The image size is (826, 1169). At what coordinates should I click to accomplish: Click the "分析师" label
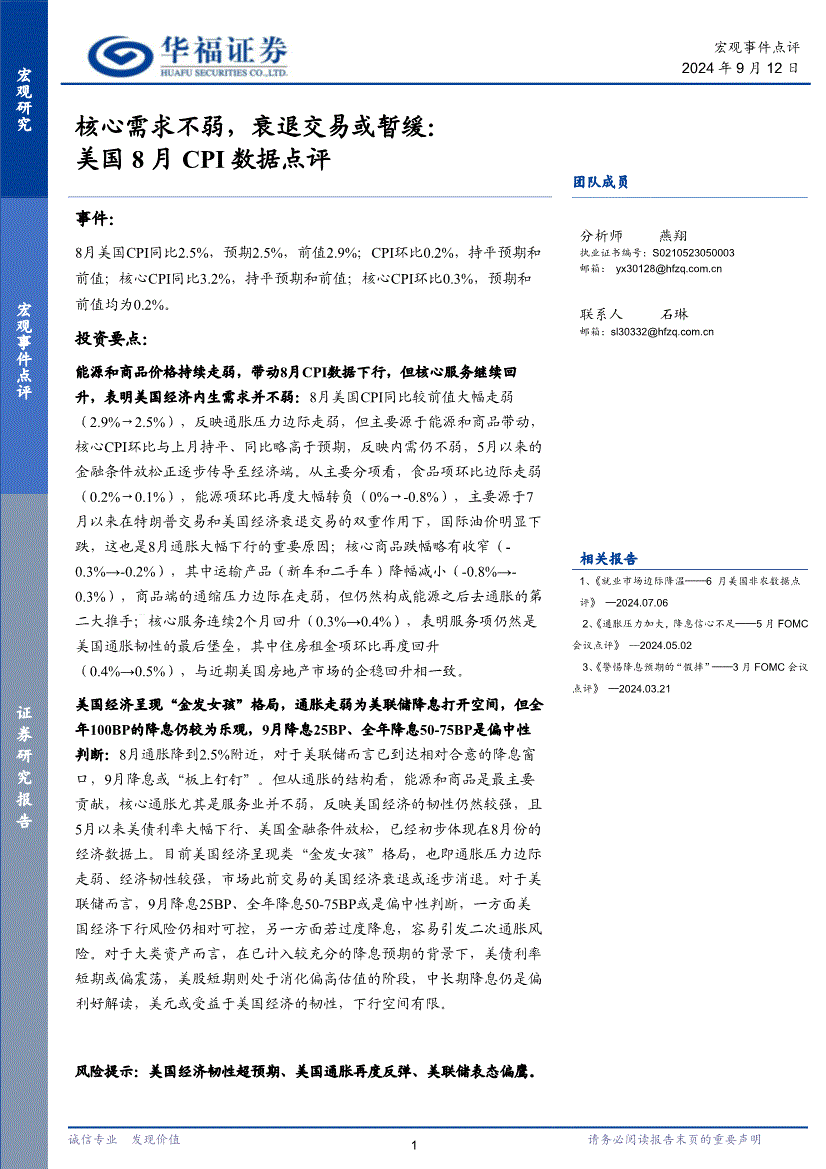(602, 236)
